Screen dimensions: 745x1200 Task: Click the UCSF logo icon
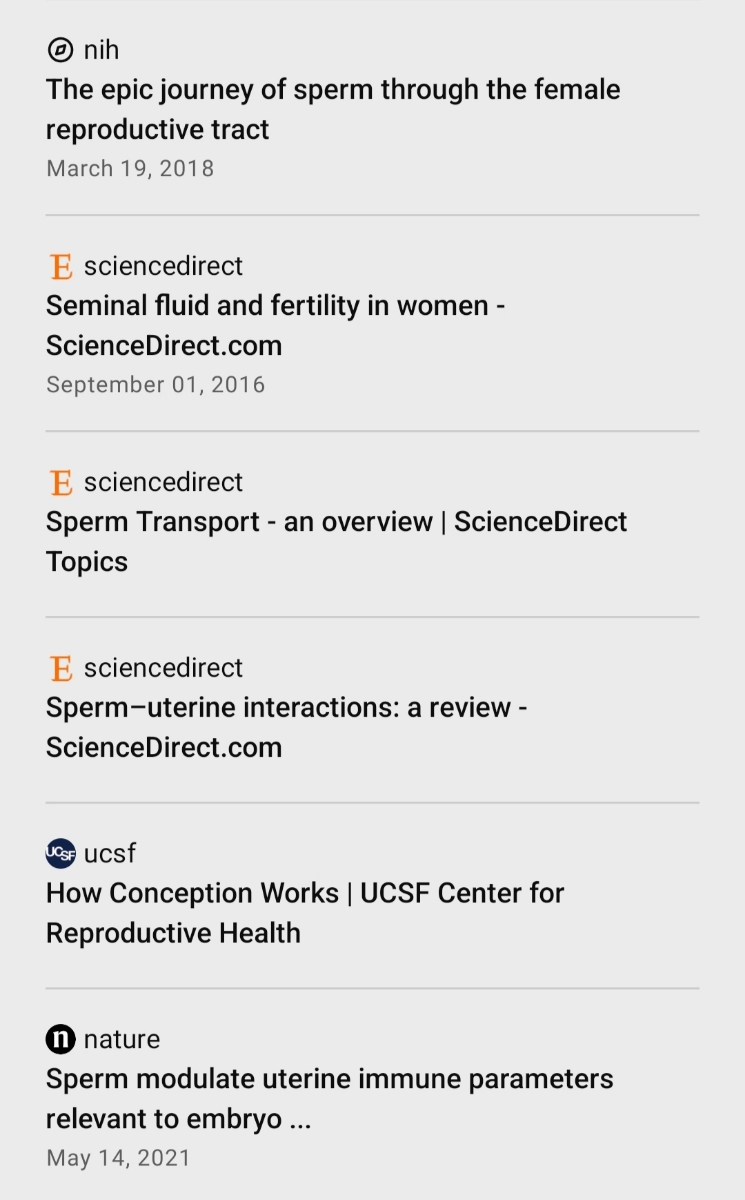[60, 853]
